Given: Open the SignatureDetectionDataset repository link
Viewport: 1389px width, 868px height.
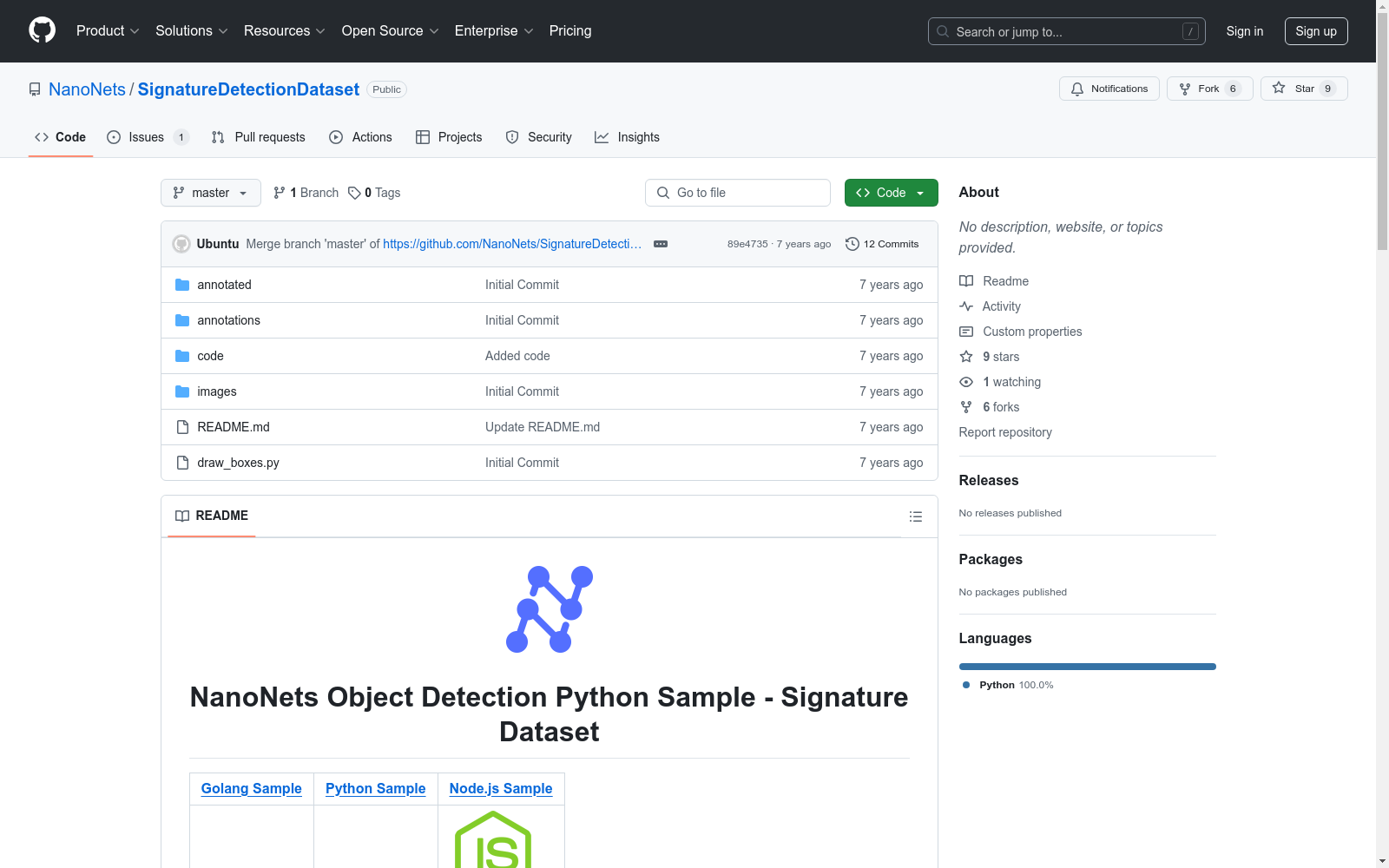Looking at the screenshot, I should pos(248,89).
